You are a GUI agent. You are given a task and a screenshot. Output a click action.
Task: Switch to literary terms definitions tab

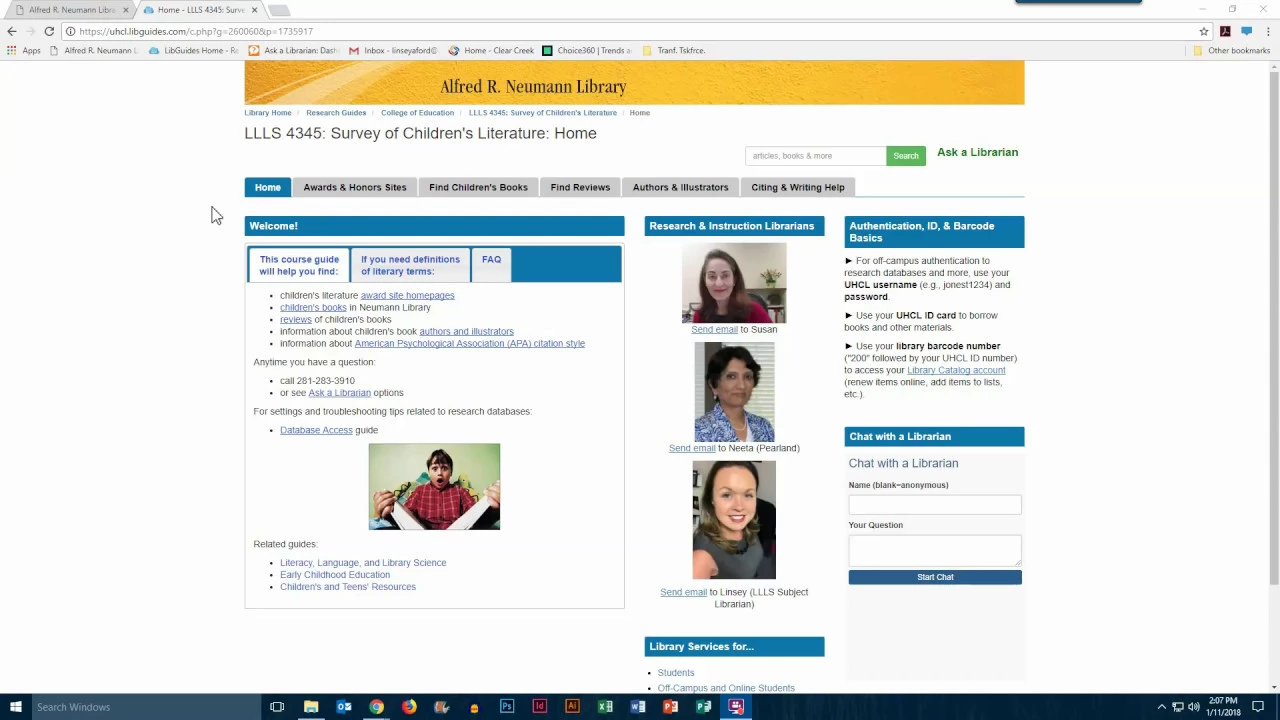(x=410, y=265)
